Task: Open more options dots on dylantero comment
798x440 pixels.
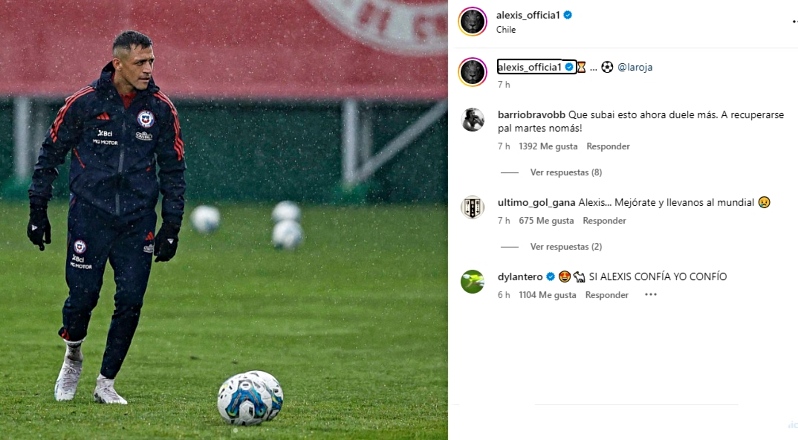Action: click(x=650, y=295)
